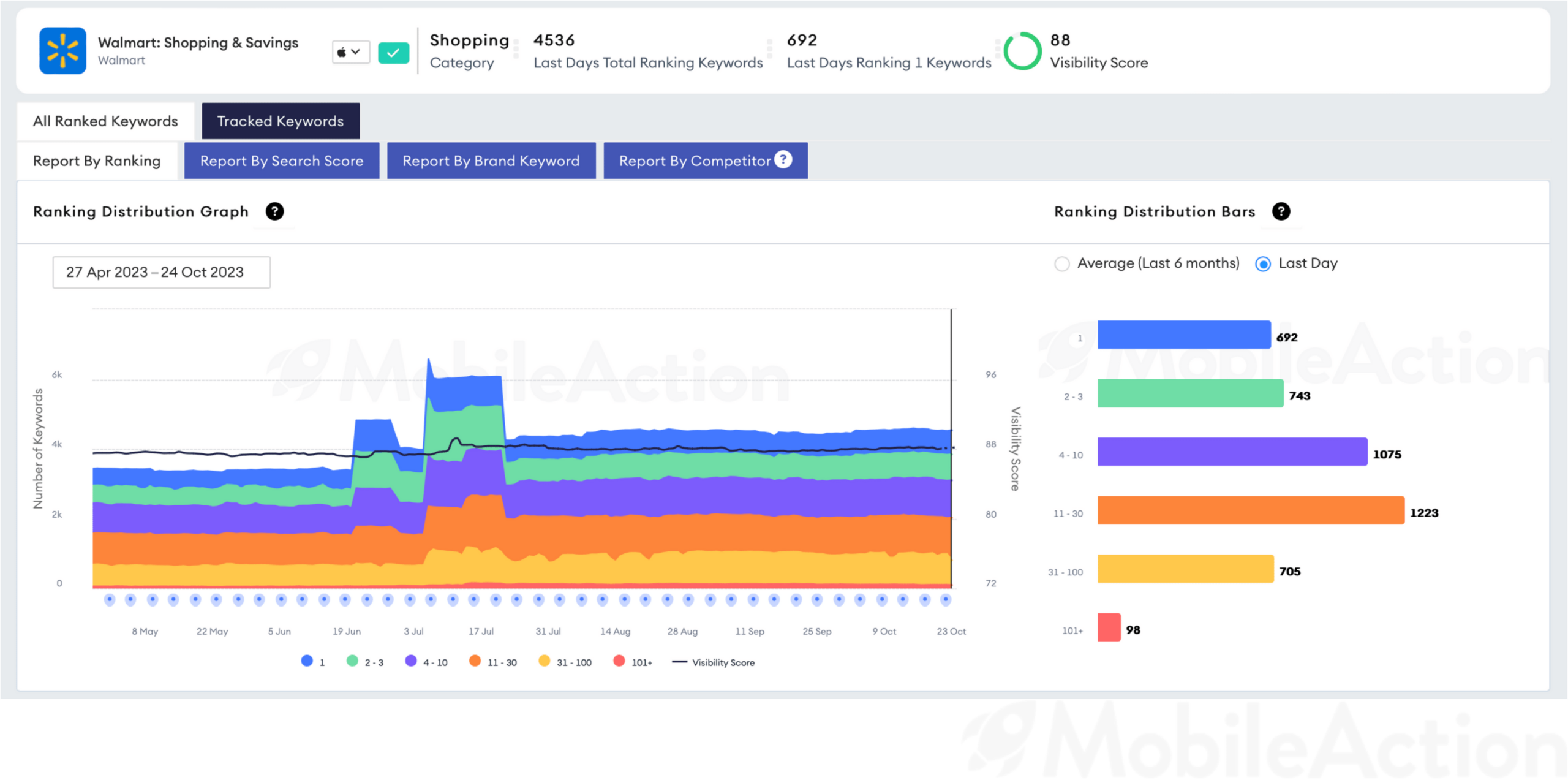This screenshot has width=1568, height=780.
Task: Toggle rank 1 series in chart legend
Action: click(x=313, y=662)
